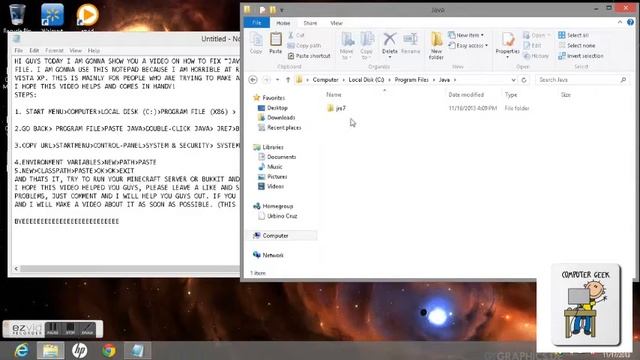Open the Recycle Bin desktop icon
640x360 pixels.
coord(17,17)
